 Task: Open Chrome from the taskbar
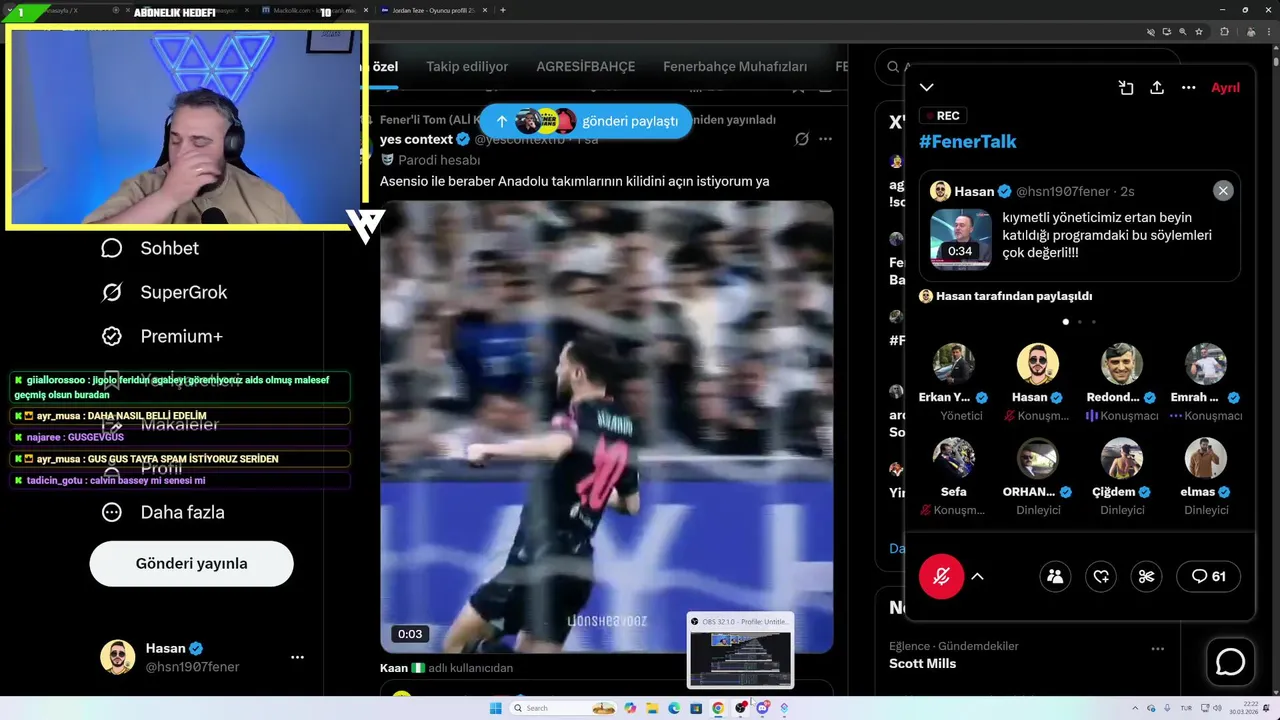(x=717, y=708)
